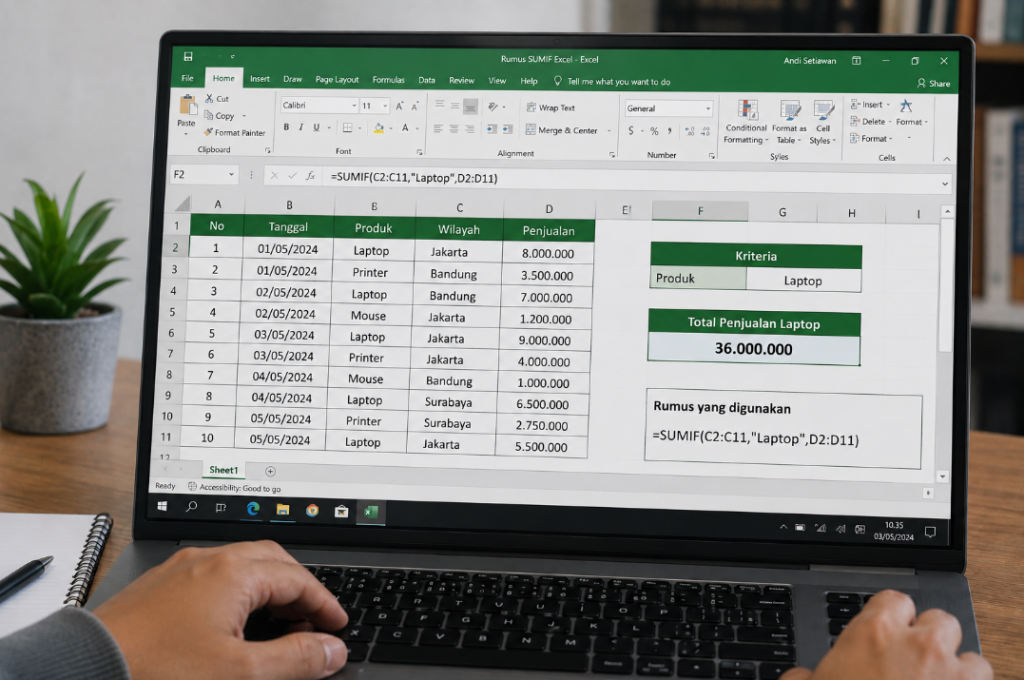This screenshot has height=680, width=1024.
Task: Toggle Top Align vertical alignment
Action: coord(440,105)
